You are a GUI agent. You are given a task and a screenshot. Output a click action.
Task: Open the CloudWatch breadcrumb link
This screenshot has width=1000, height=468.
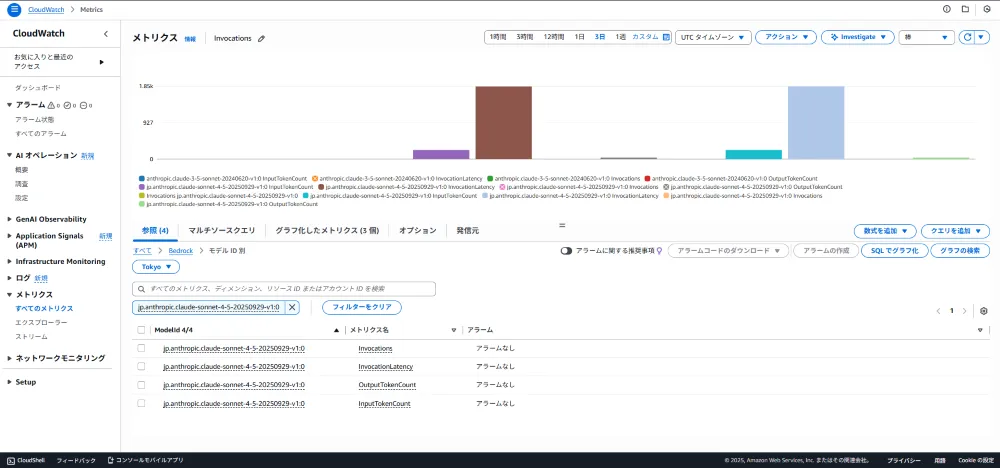coord(46,10)
